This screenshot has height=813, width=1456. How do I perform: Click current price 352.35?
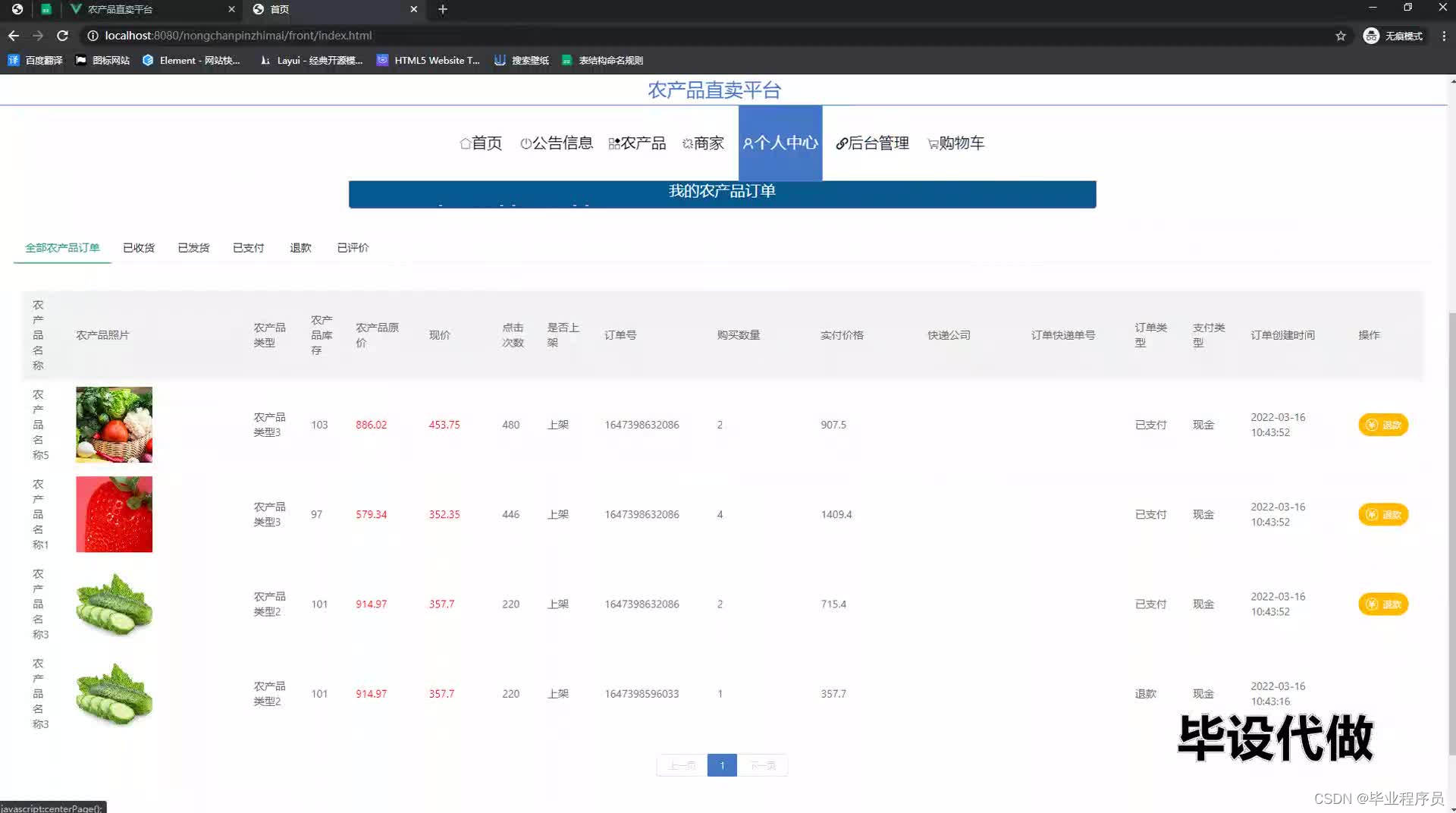click(444, 514)
